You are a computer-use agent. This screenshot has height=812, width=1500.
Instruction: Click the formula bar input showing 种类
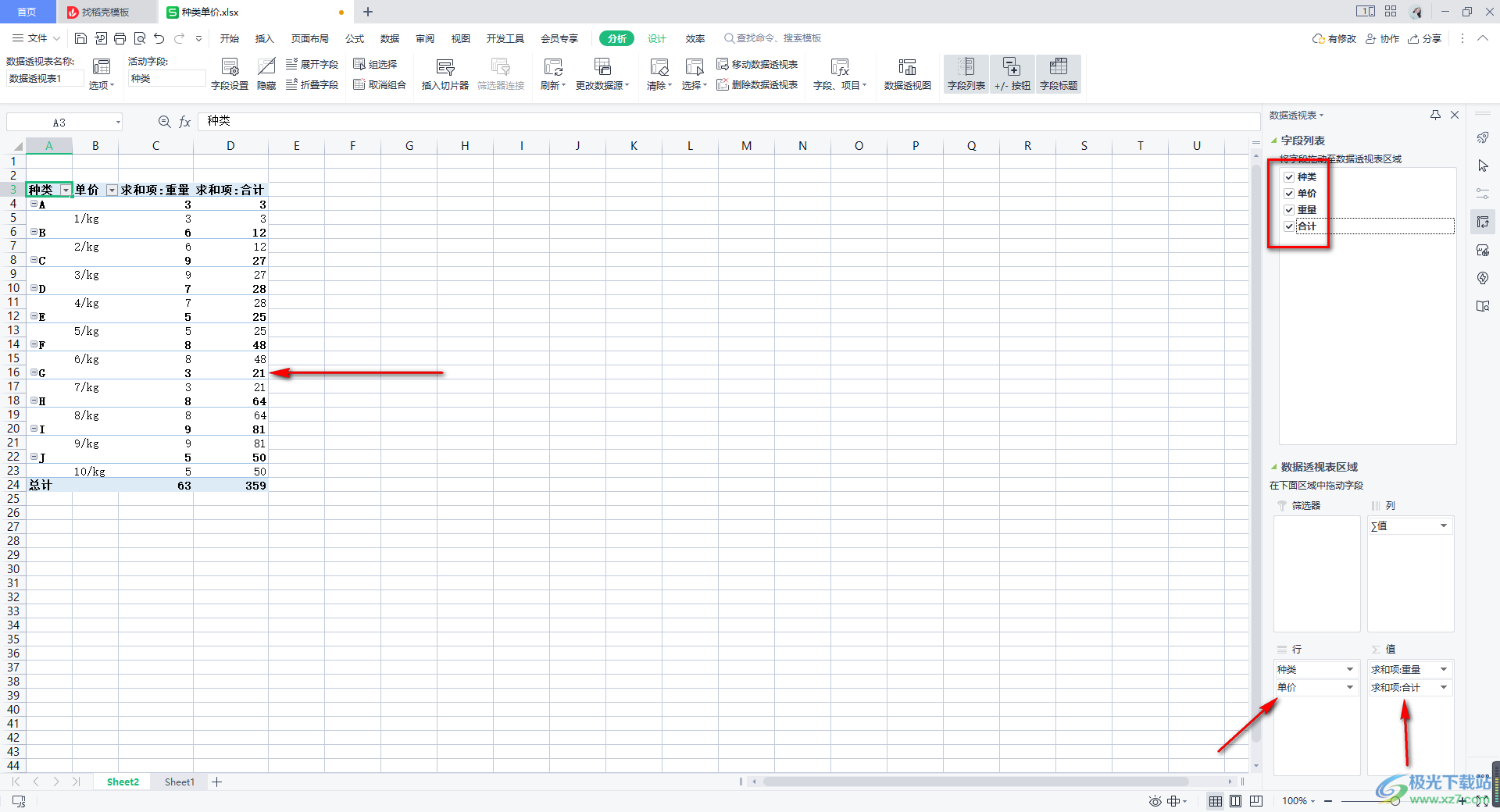click(729, 121)
